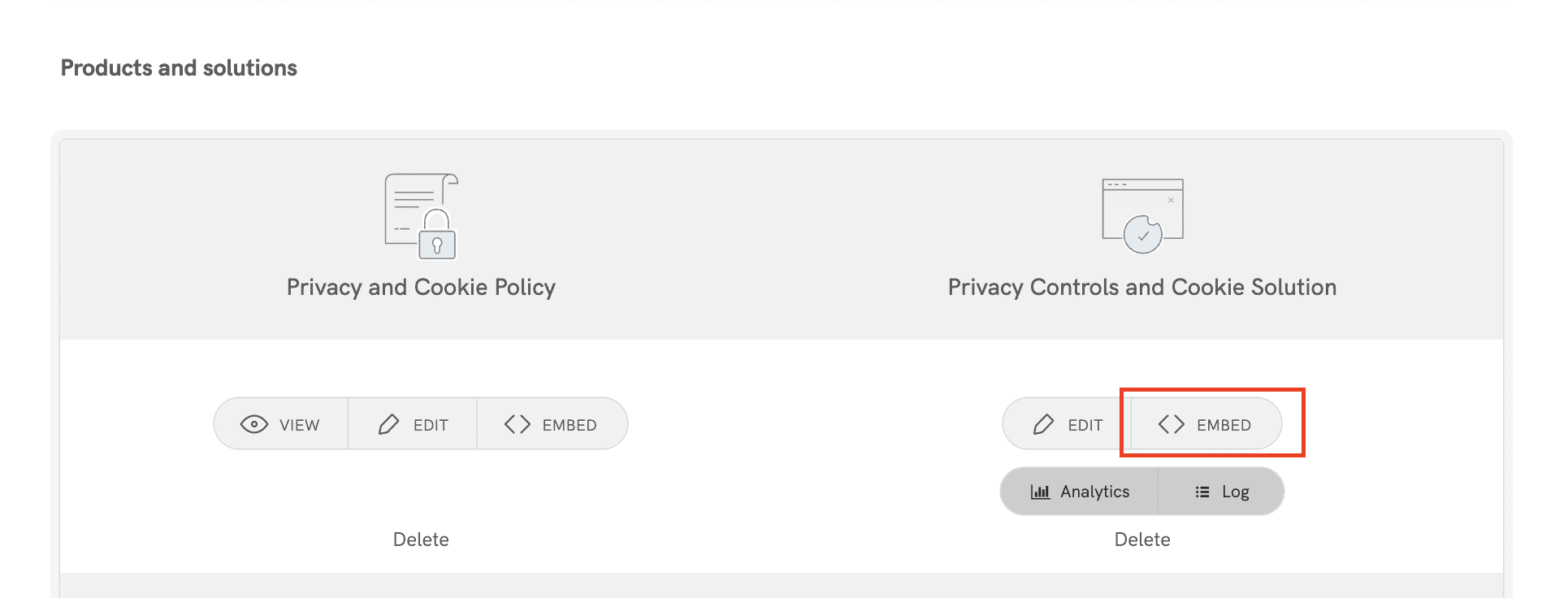Click the Privacy and Cookie Policy title
Image resolution: width=1568 pixels, height=598 pixels.
pyautogui.click(x=420, y=287)
